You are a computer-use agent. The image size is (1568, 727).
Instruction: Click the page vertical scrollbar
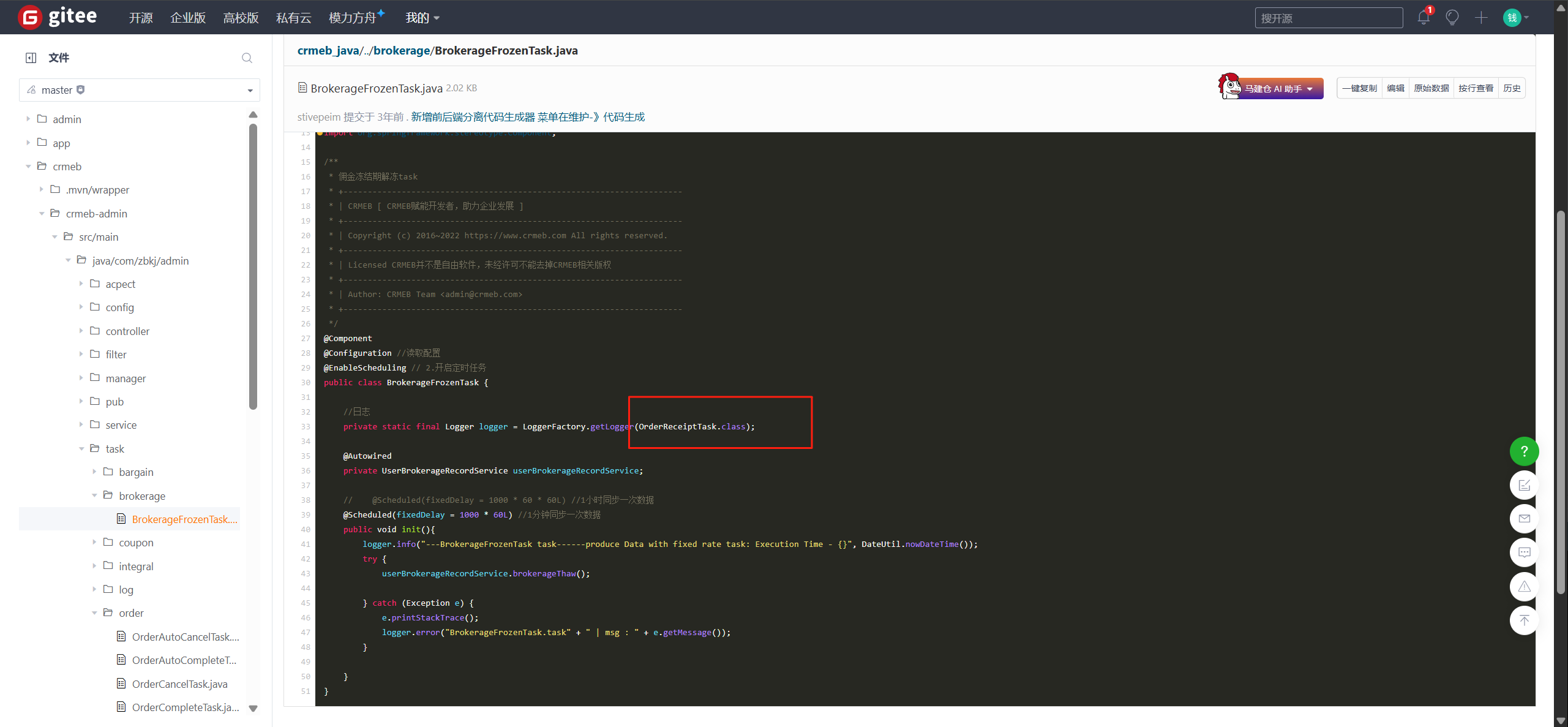tap(1561, 402)
